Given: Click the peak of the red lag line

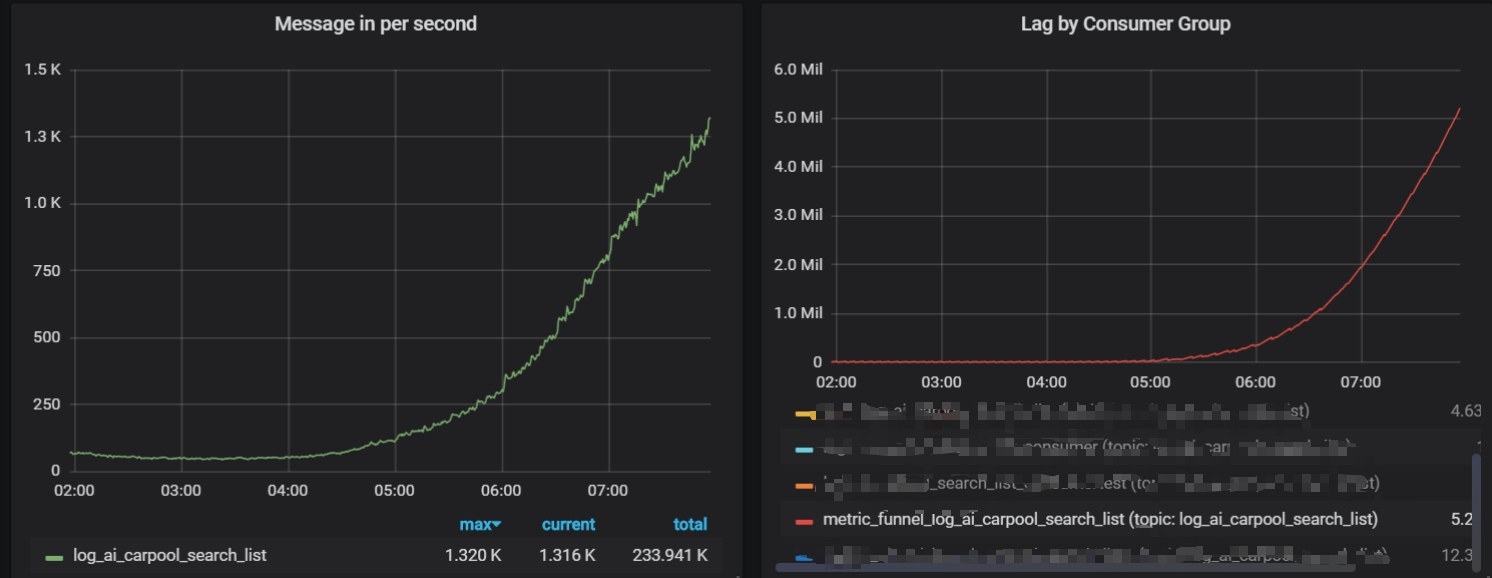Looking at the screenshot, I should coord(1460,109).
